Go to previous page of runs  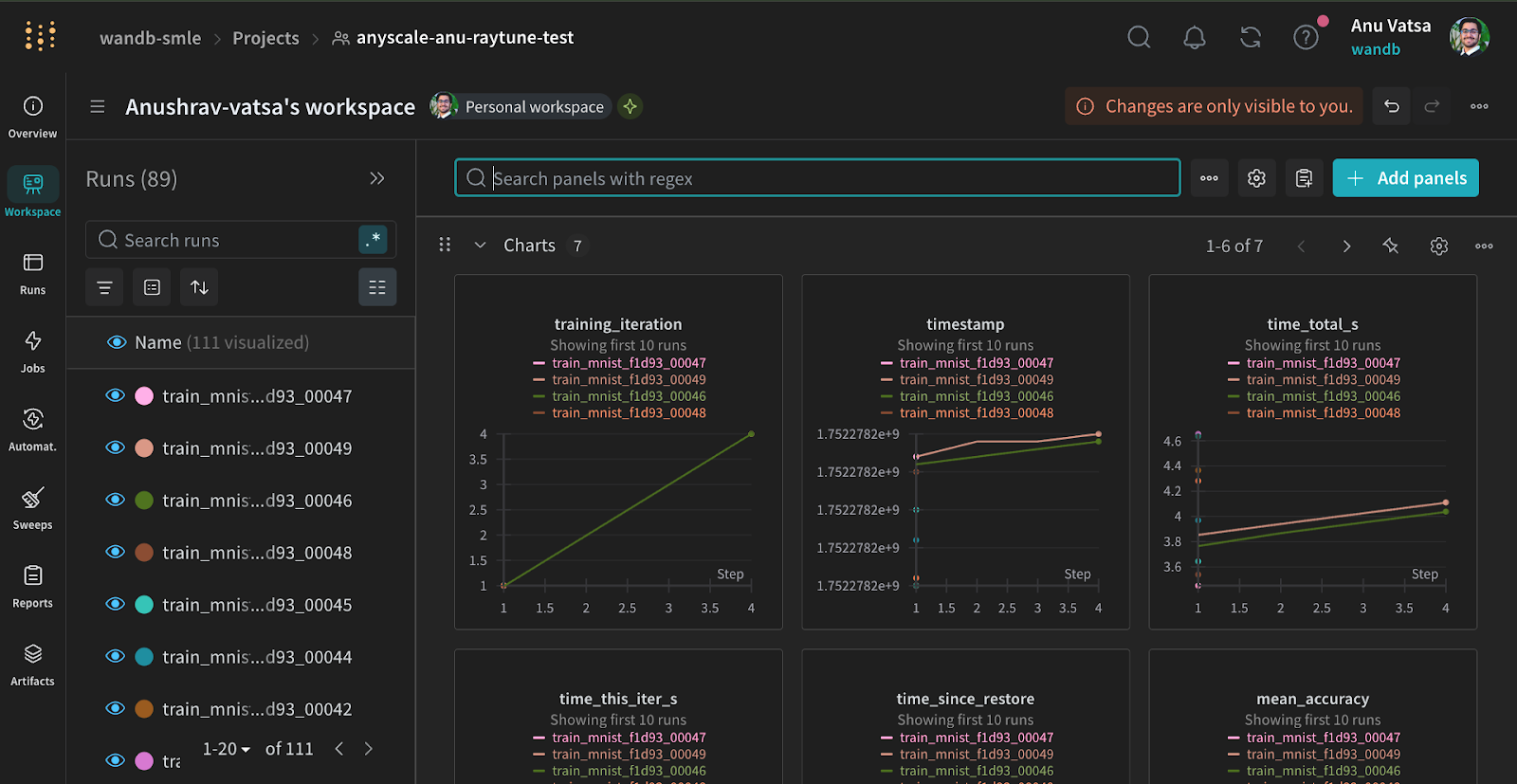click(339, 749)
